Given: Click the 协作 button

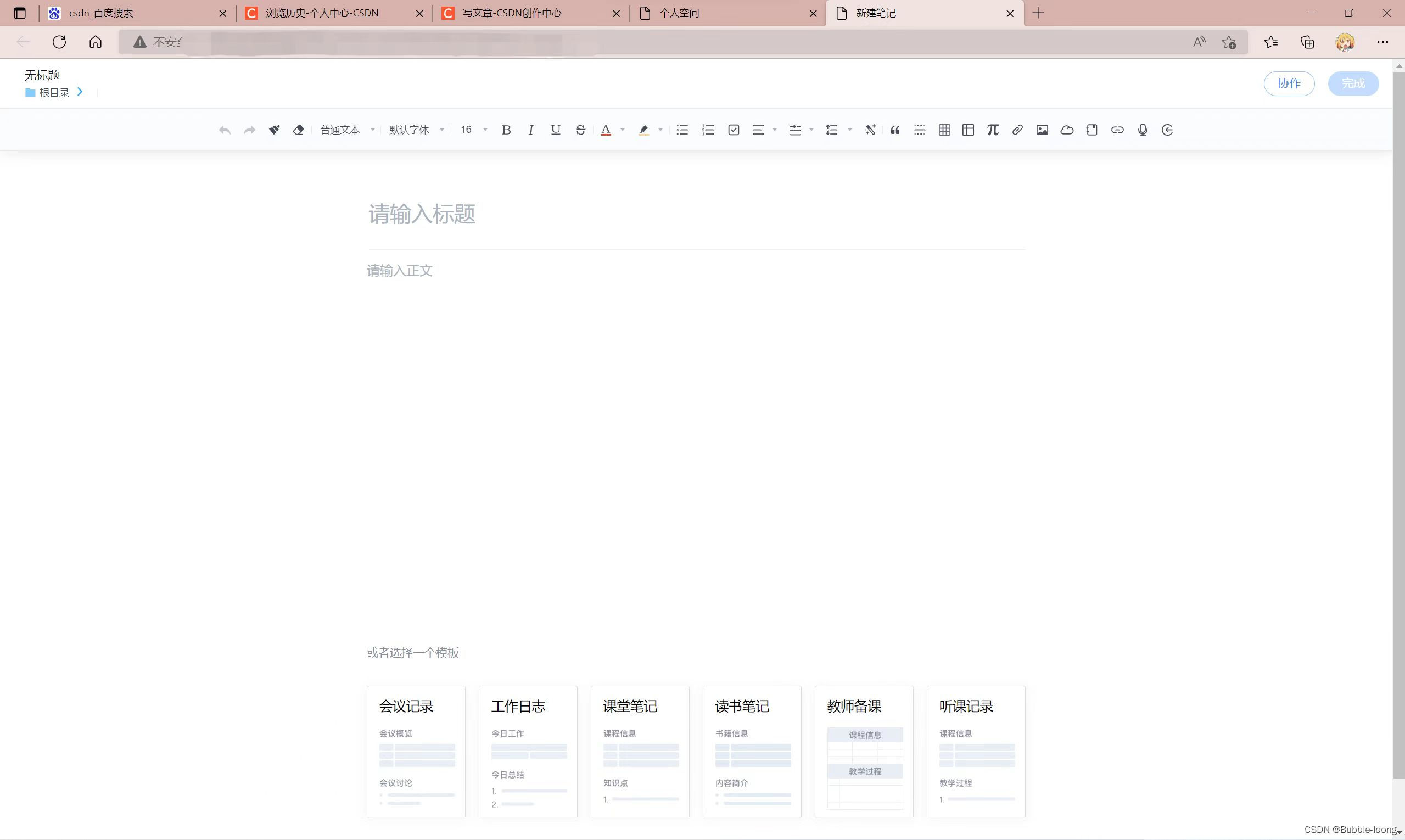Looking at the screenshot, I should coord(1289,83).
